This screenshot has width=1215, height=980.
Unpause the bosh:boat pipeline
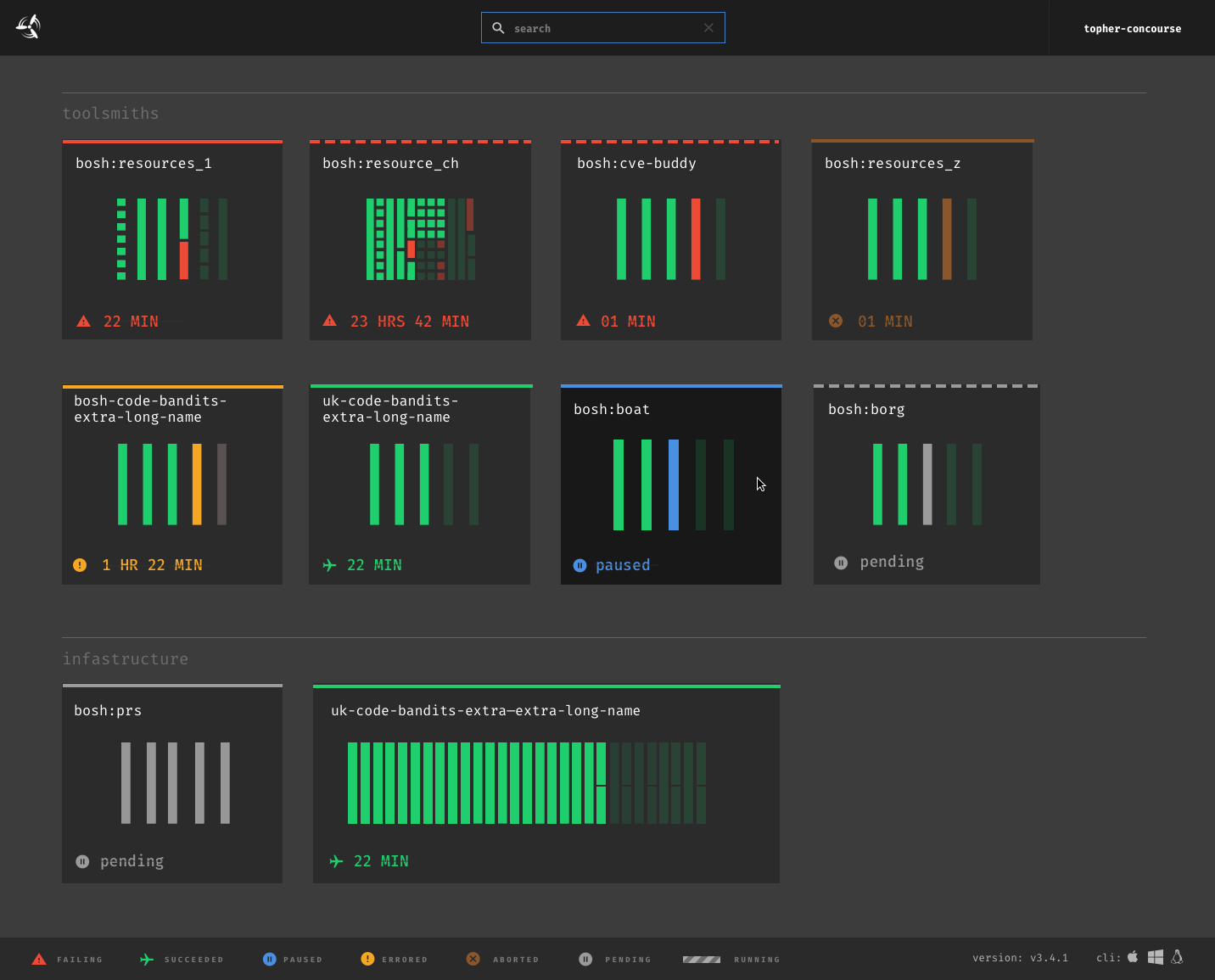click(580, 564)
